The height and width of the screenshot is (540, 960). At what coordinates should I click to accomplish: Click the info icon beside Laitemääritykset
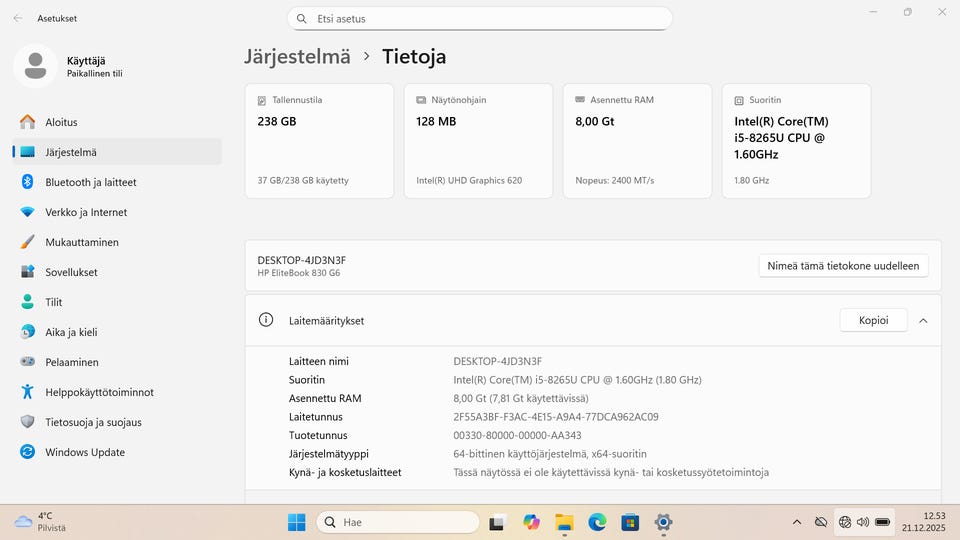tap(266, 320)
